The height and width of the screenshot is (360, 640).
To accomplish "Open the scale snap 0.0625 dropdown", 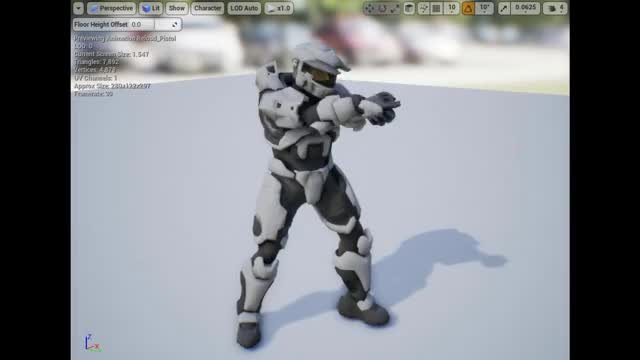I will click(x=526, y=8).
